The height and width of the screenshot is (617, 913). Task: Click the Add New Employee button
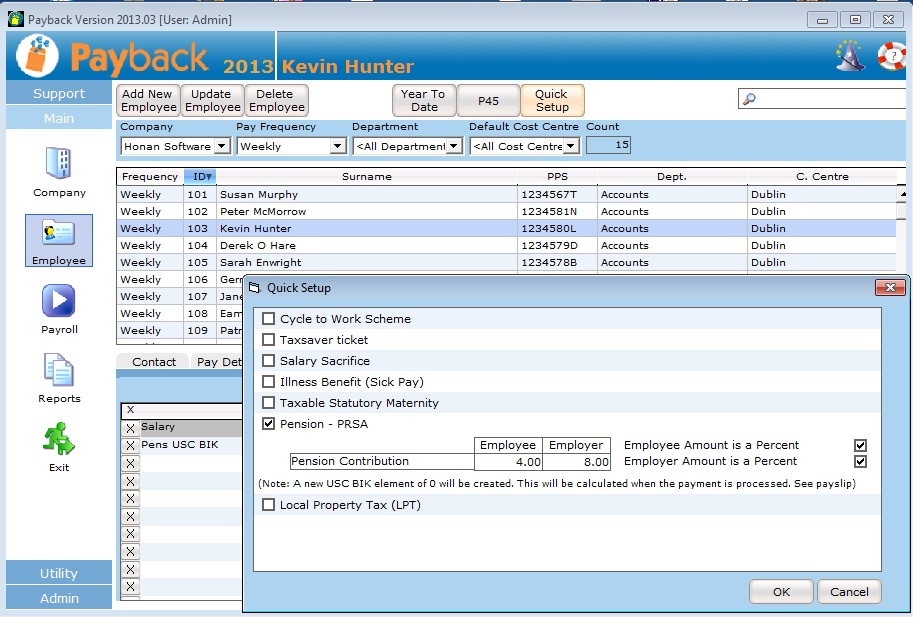point(147,101)
